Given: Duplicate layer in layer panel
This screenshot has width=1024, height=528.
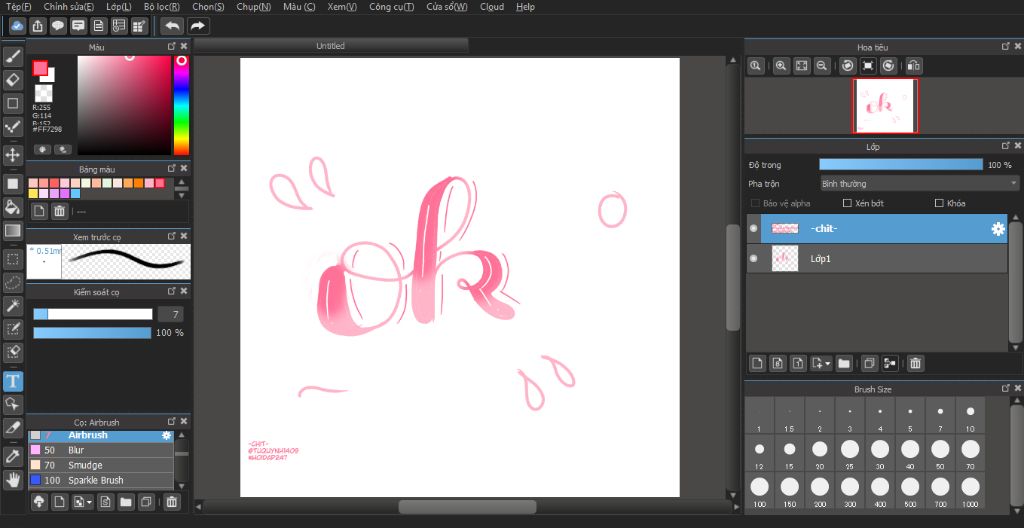Looking at the screenshot, I should click(x=869, y=363).
